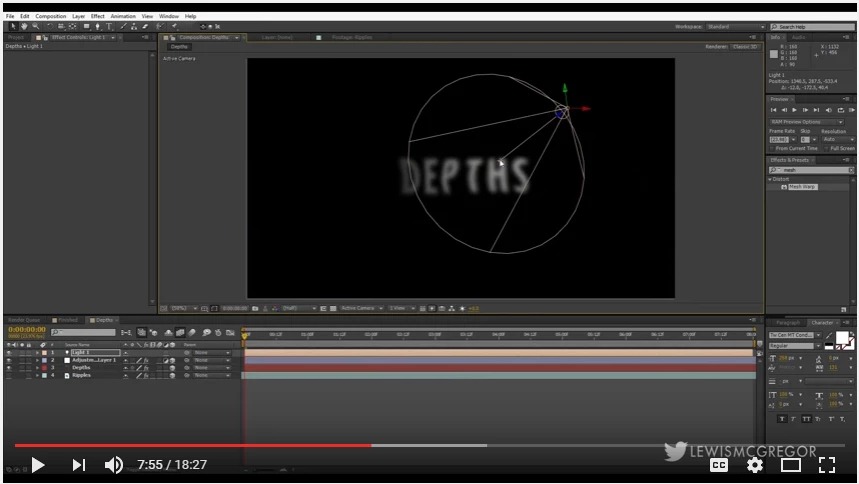Open the Composition menu
This screenshot has width=859, height=484.
tap(50, 16)
